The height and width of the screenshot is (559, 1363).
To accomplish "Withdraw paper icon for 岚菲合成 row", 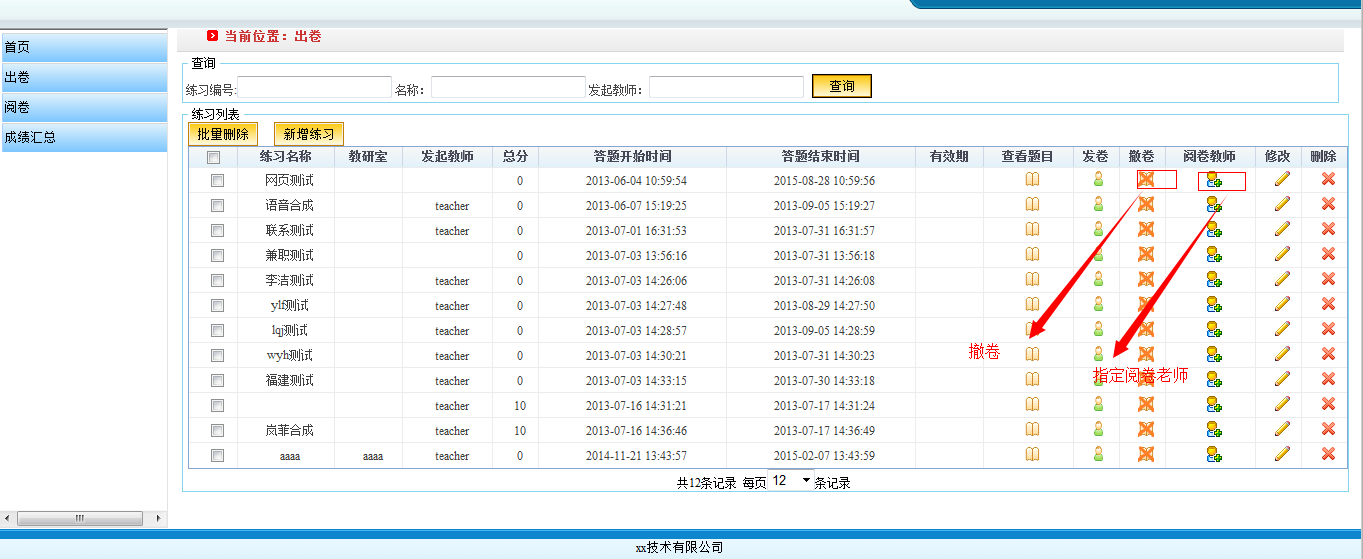I will pyautogui.click(x=1146, y=429).
